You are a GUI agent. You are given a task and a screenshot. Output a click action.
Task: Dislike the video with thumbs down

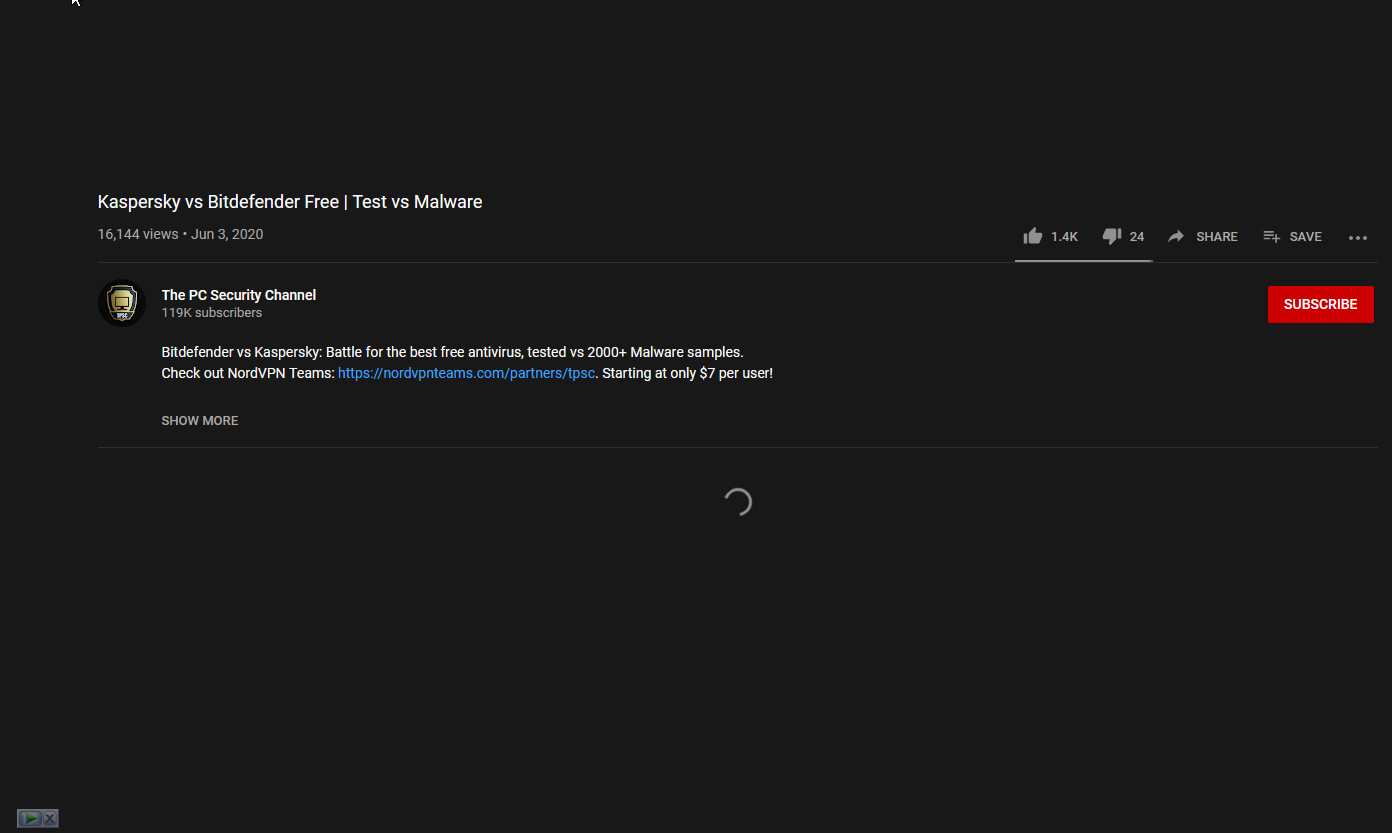pyautogui.click(x=1111, y=237)
